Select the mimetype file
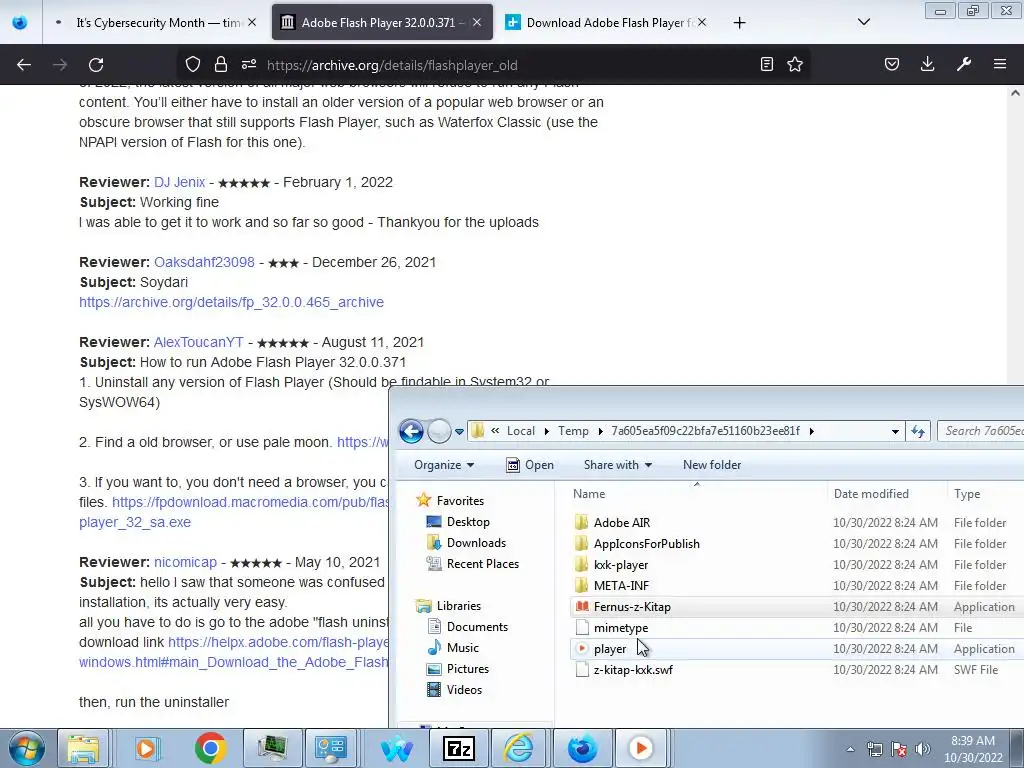 (620, 628)
